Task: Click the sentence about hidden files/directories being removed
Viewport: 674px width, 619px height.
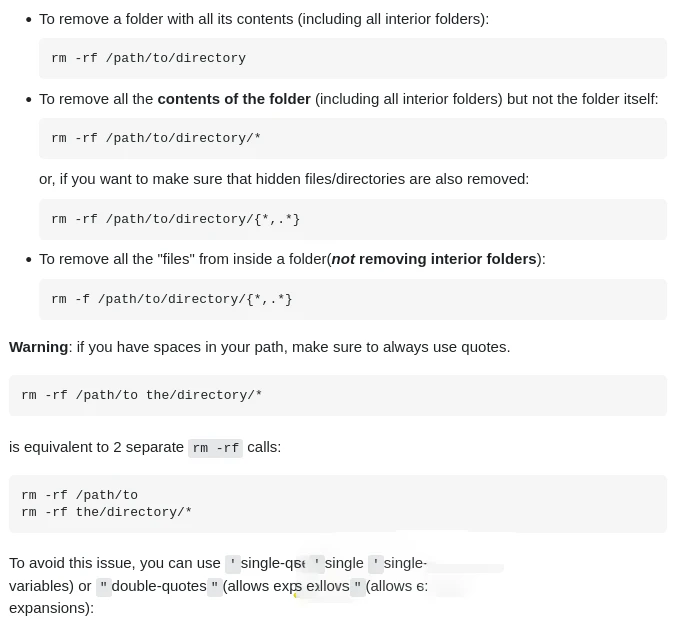Action: 284,179
